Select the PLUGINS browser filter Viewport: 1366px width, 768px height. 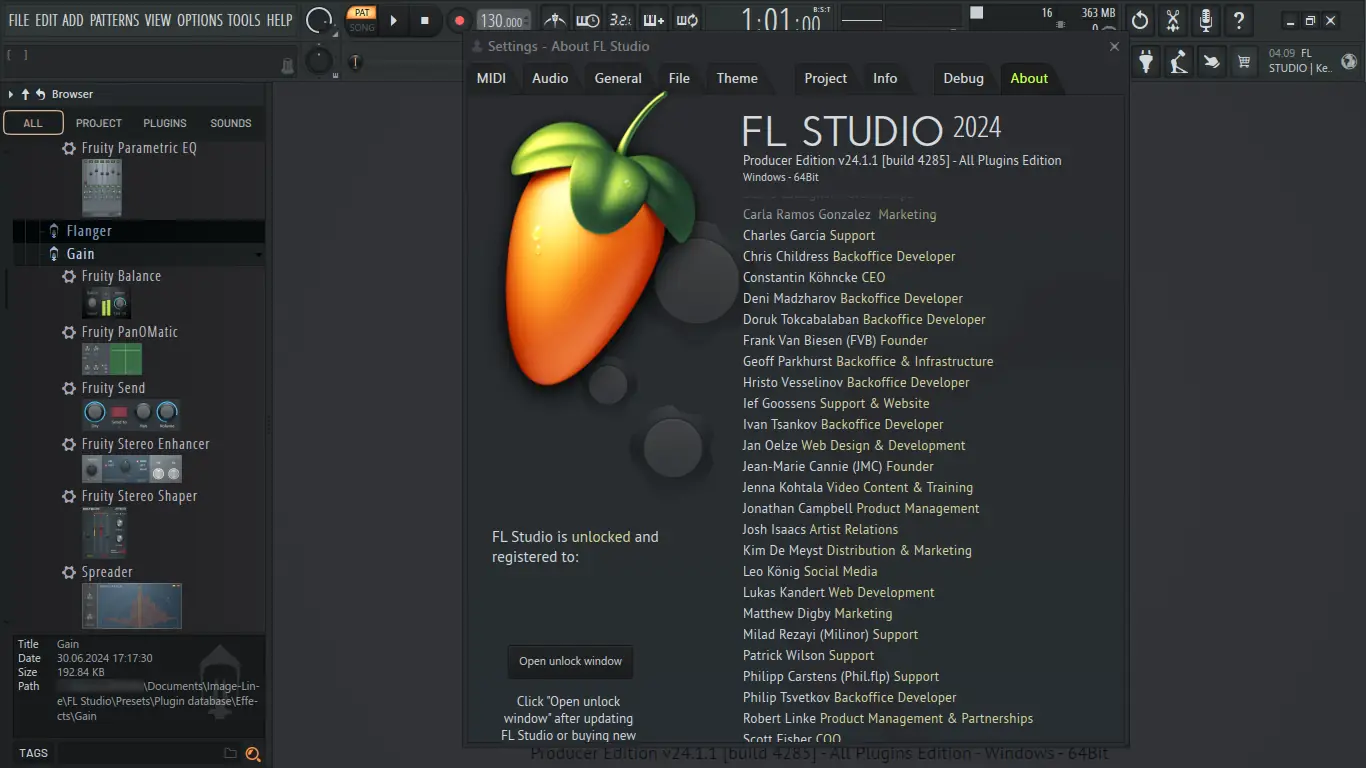(x=165, y=123)
